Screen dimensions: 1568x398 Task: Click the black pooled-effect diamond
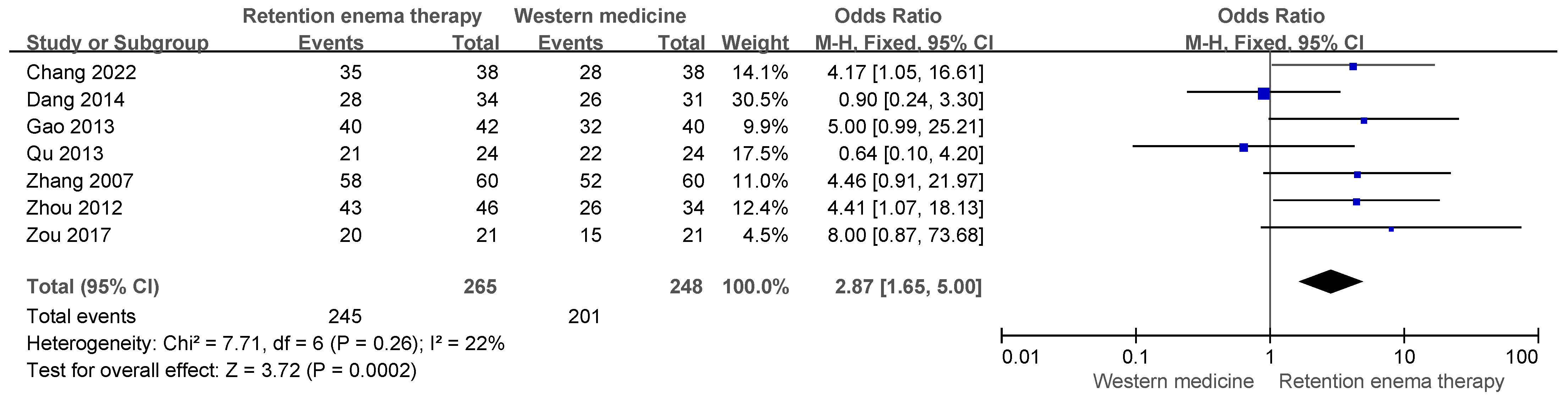[x=1331, y=281]
